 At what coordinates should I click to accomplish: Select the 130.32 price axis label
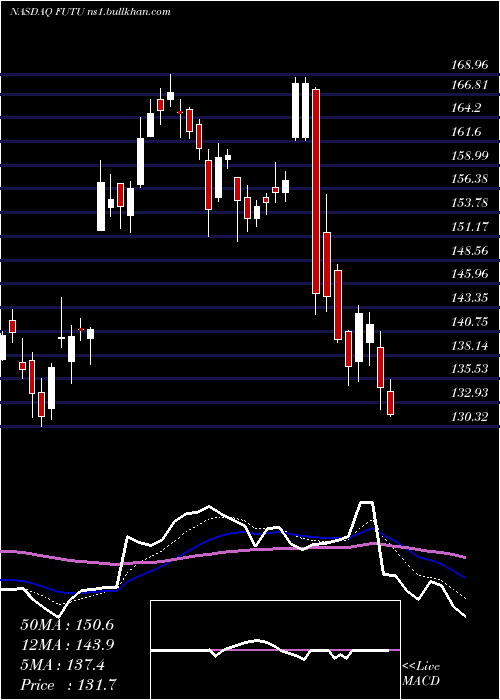pyautogui.click(x=469, y=417)
